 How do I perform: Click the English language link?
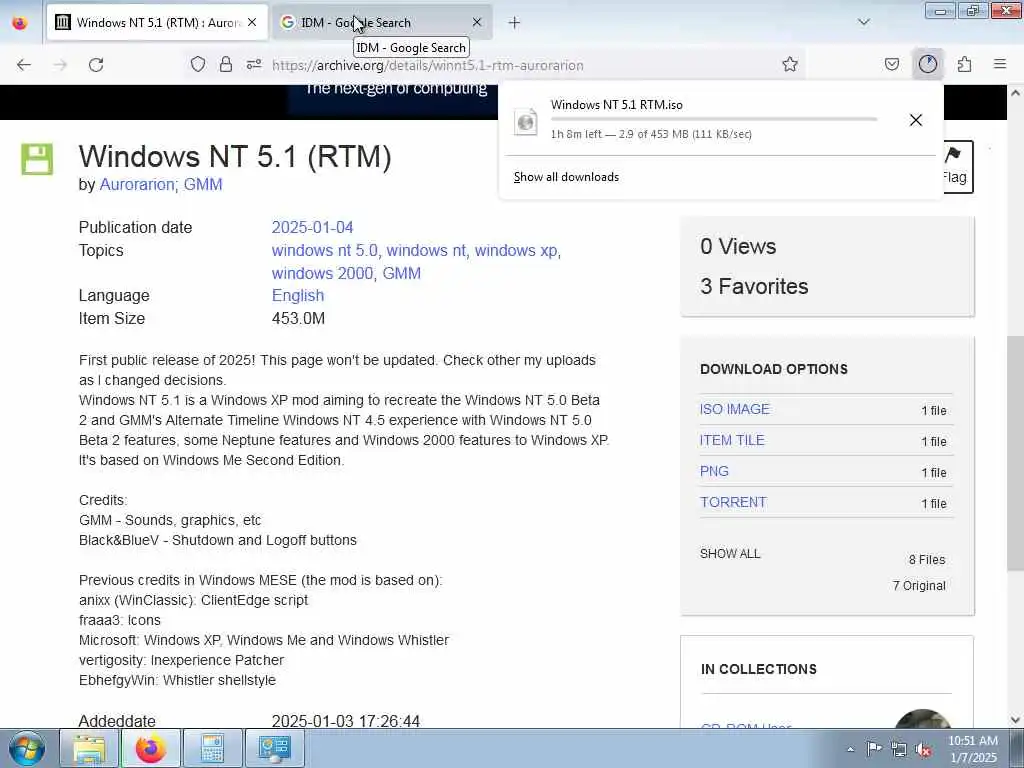[298, 295]
